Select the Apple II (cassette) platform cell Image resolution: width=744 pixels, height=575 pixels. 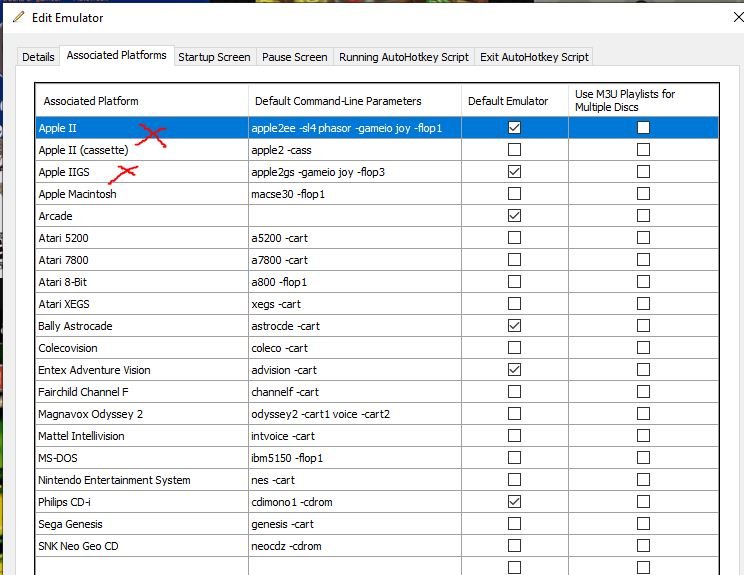click(142, 150)
